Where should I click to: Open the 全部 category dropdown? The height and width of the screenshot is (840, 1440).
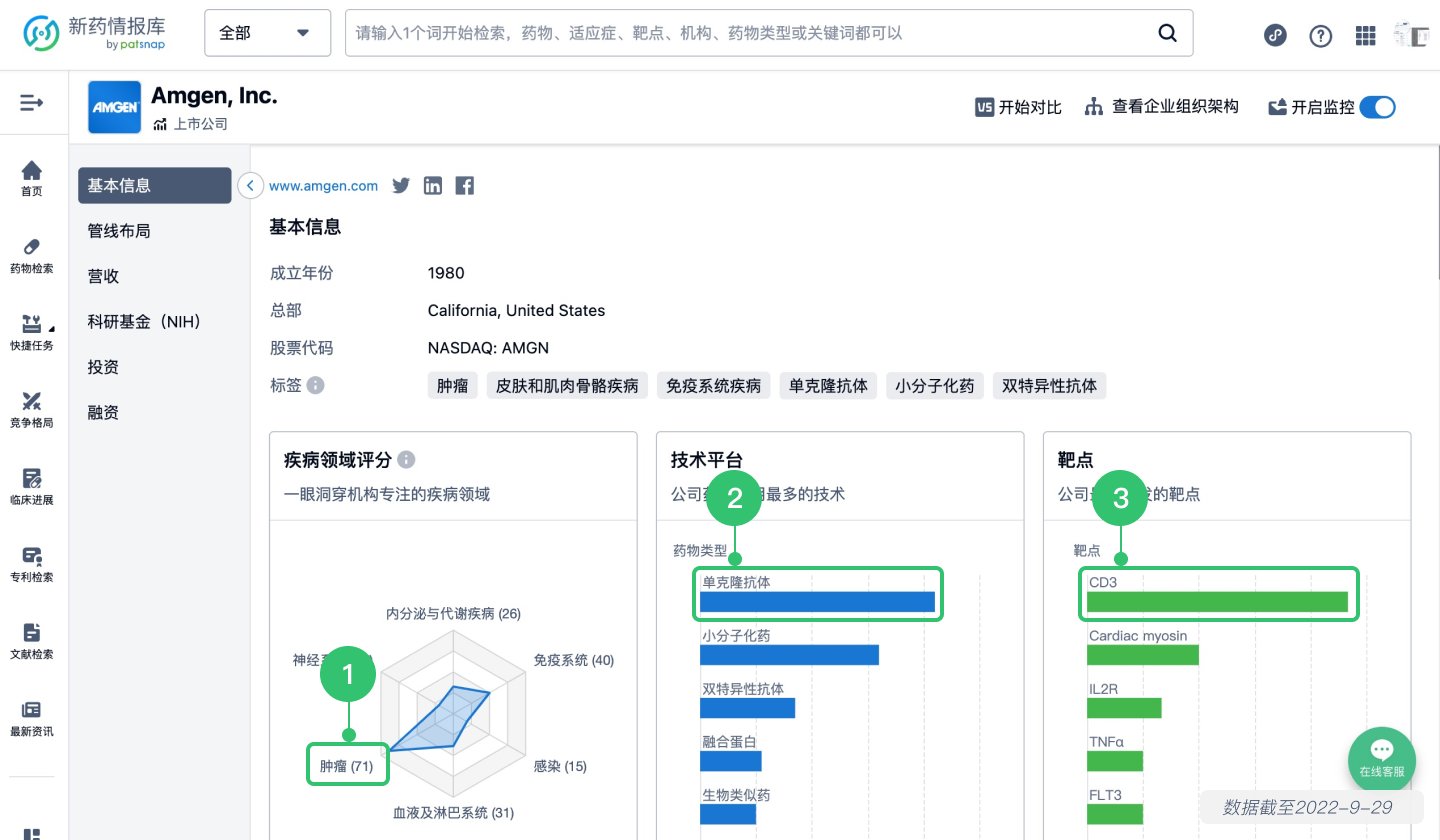click(267, 33)
